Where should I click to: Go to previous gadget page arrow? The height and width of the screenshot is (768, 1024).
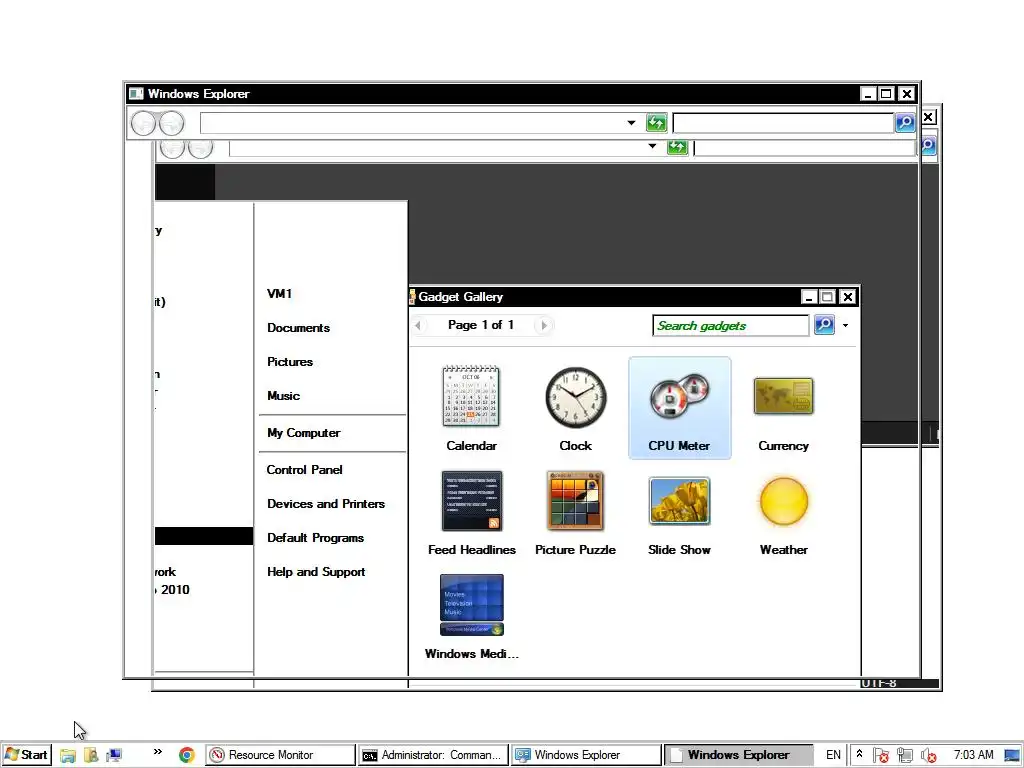(418, 325)
